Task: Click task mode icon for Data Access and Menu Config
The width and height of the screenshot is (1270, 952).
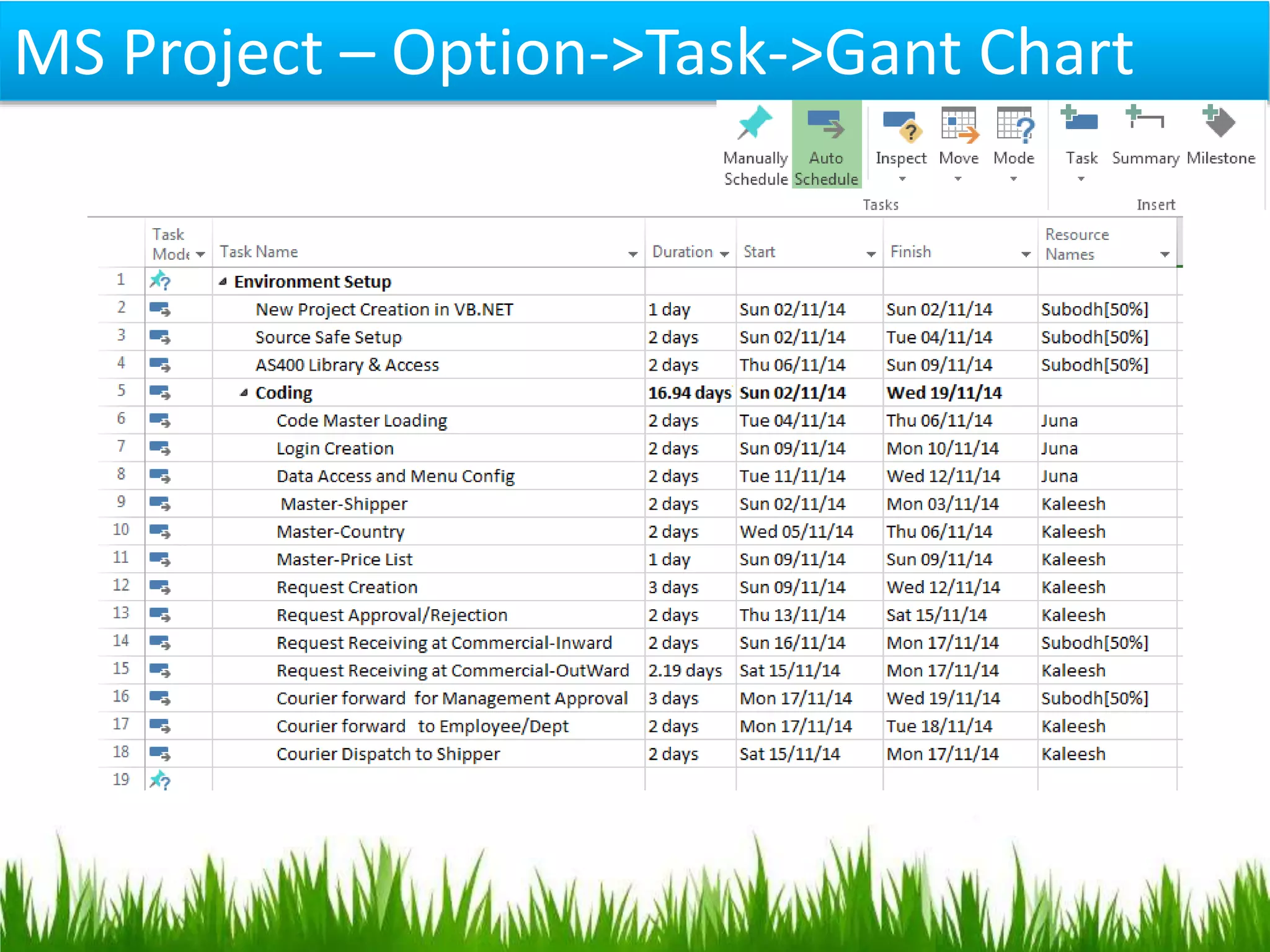Action: (160, 475)
